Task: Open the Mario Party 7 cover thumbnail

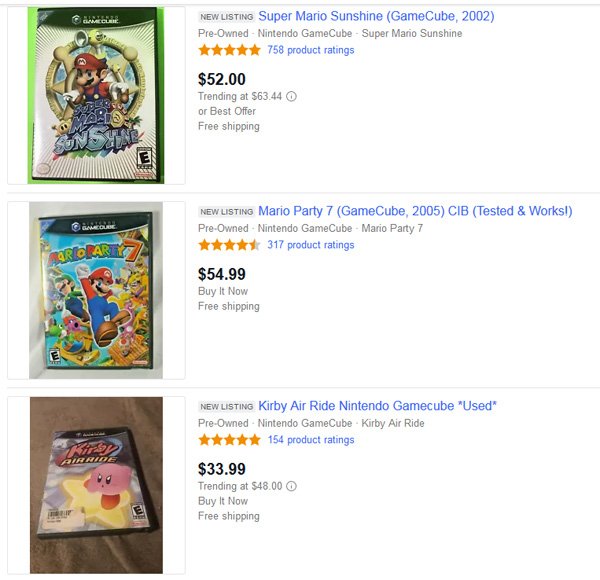Action: click(x=96, y=290)
